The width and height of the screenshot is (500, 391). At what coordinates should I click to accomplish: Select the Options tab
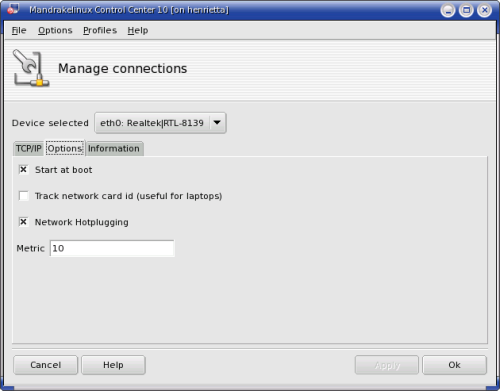tap(65, 148)
